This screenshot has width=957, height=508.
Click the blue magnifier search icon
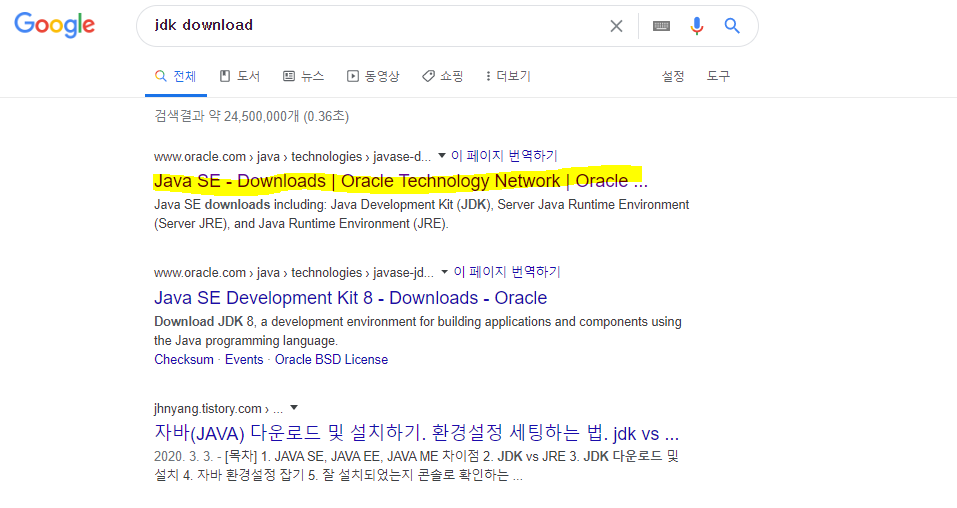(x=732, y=26)
